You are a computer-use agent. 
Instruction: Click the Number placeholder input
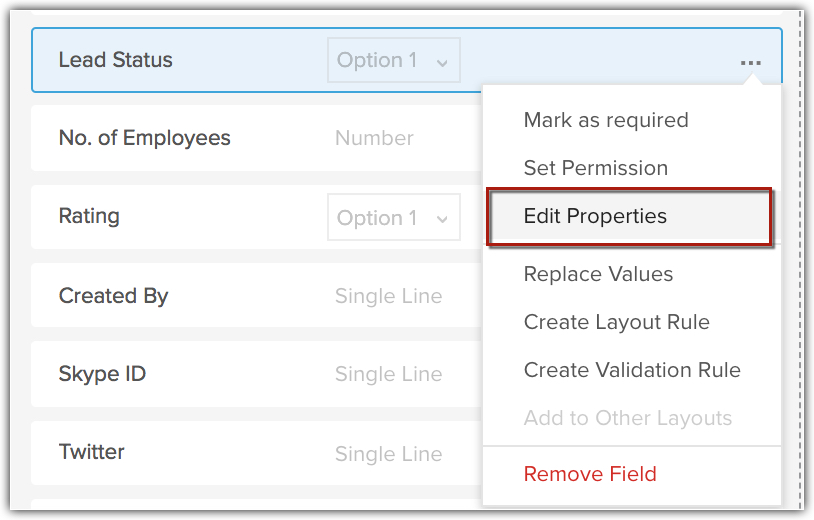click(x=374, y=138)
